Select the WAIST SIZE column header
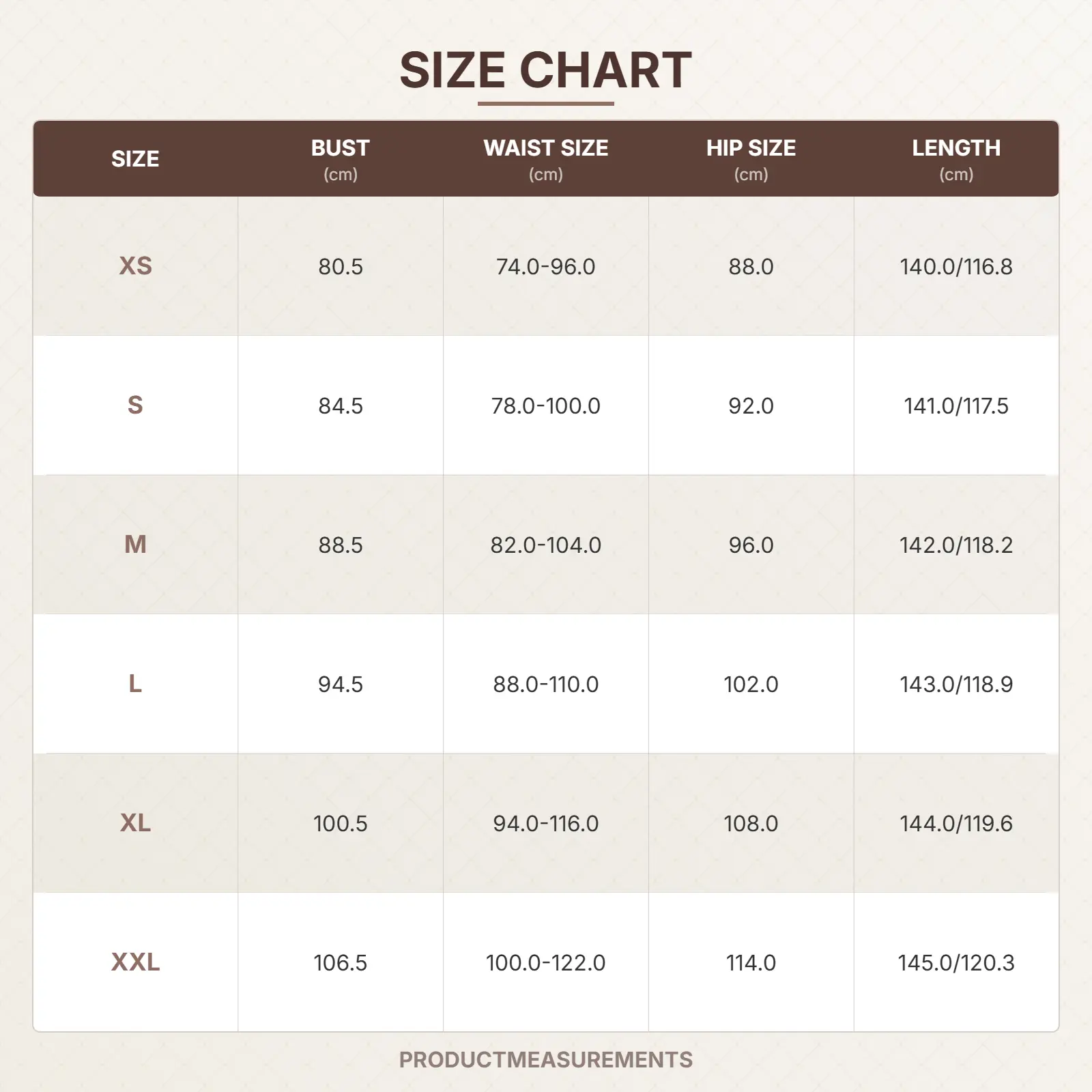Viewport: 1092px width, 1092px height. pyautogui.click(x=545, y=159)
